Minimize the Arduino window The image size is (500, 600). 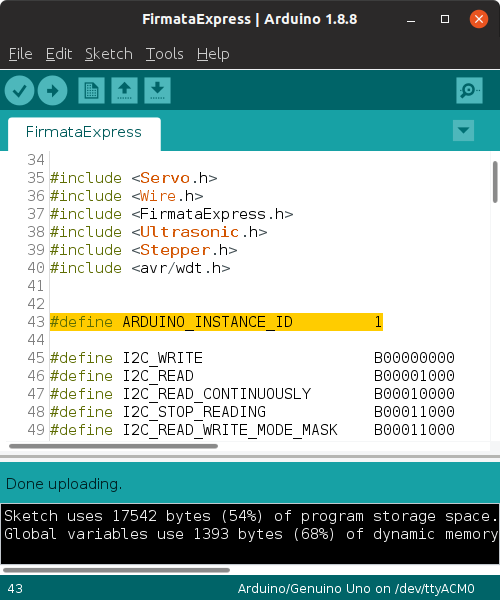coord(411,20)
